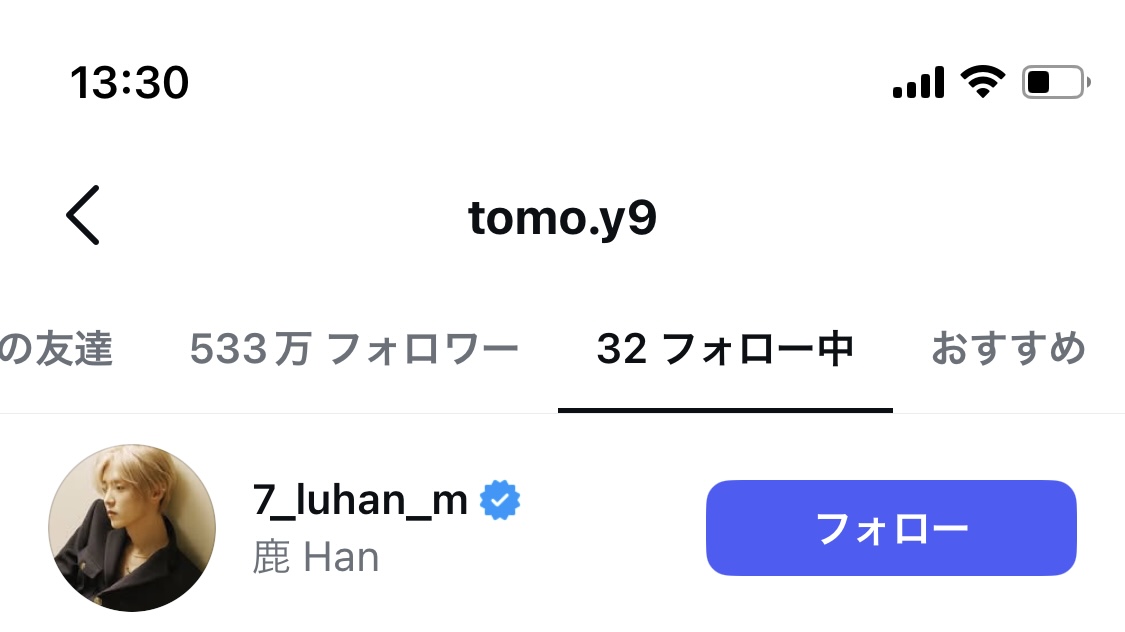Tap the 533万 follower count number
This screenshot has width=1125, height=632.
250,349
